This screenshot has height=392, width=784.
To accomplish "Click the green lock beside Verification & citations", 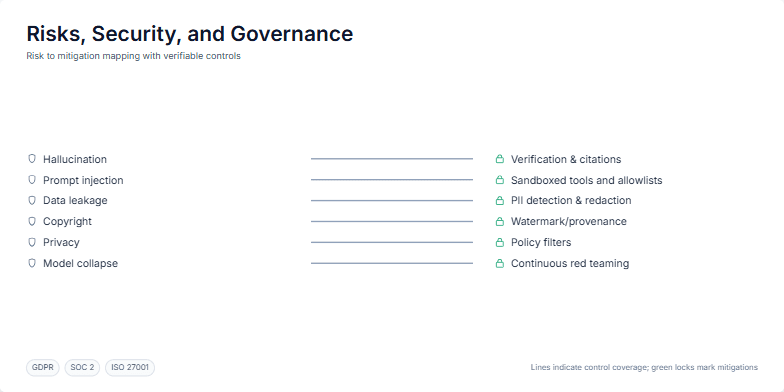I will coord(500,159).
